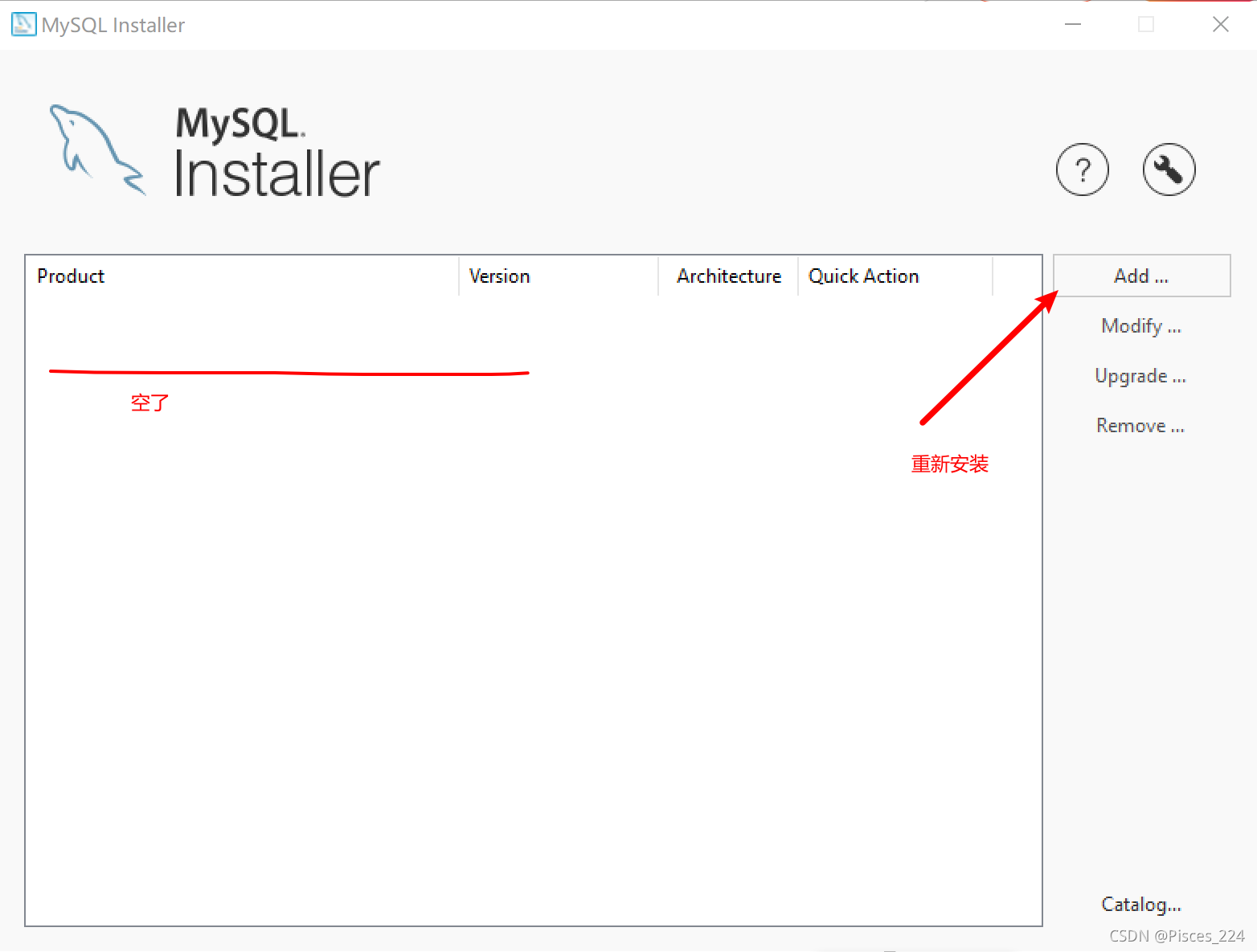Open the help question mark icon
This screenshot has width=1257, height=952.
(1082, 170)
